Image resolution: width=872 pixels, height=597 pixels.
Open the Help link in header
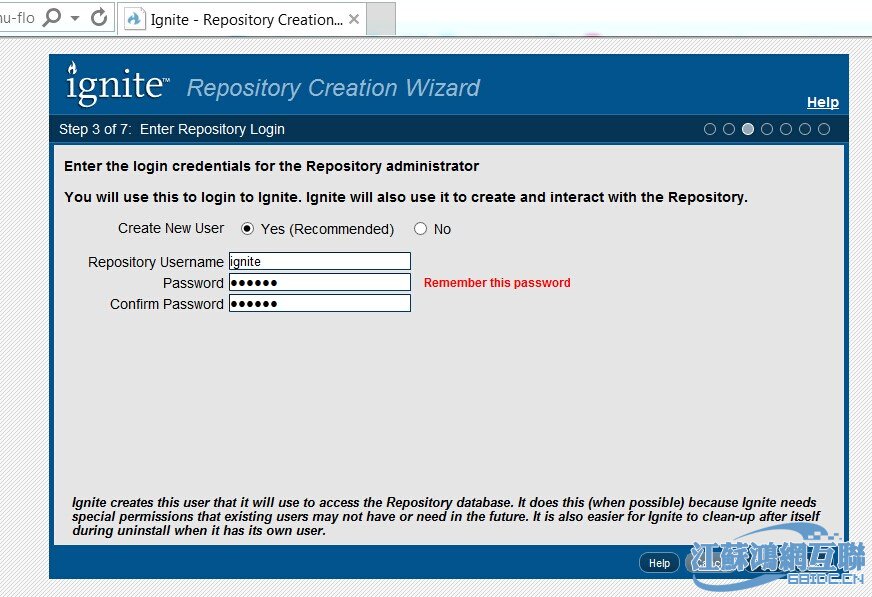coord(823,102)
